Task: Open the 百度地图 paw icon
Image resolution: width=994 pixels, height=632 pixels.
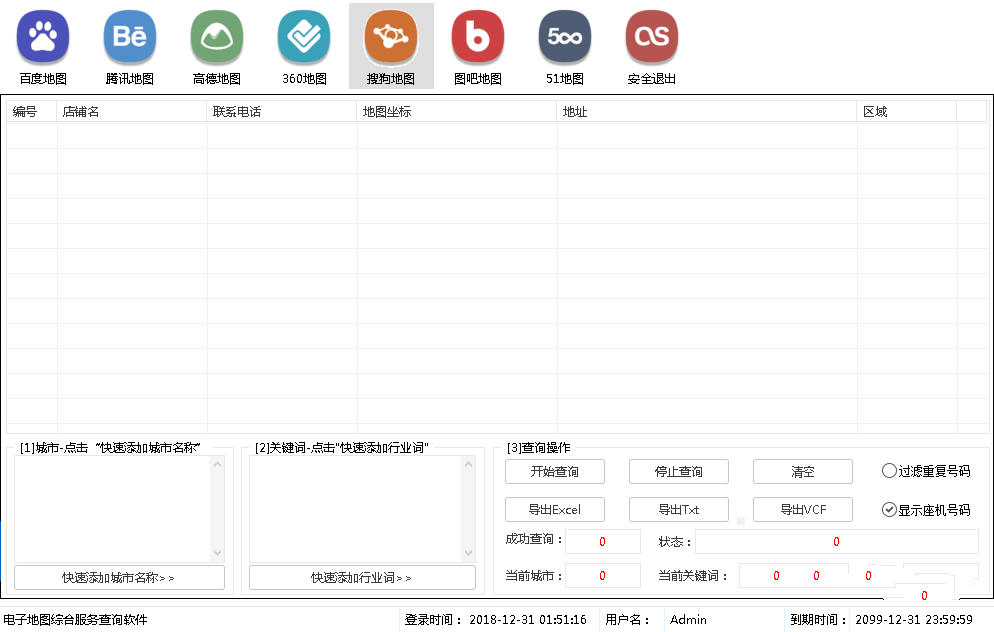Action: click(x=43, y=37)
